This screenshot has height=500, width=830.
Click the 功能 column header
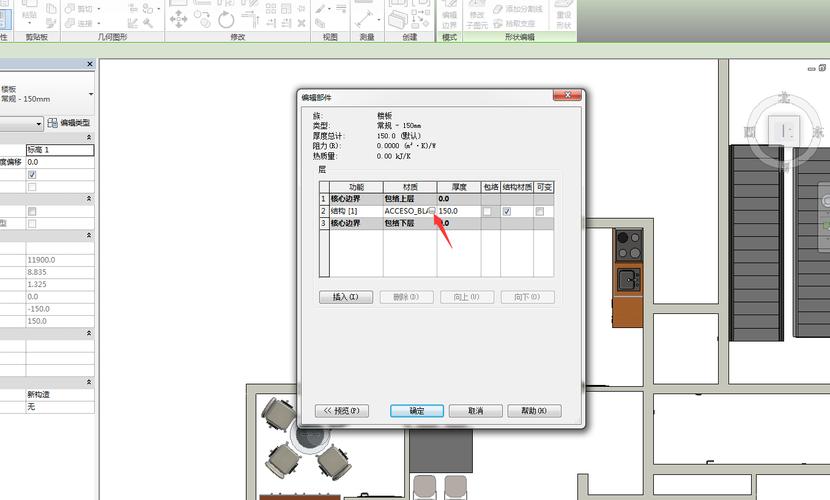click(x=356, y=187)
